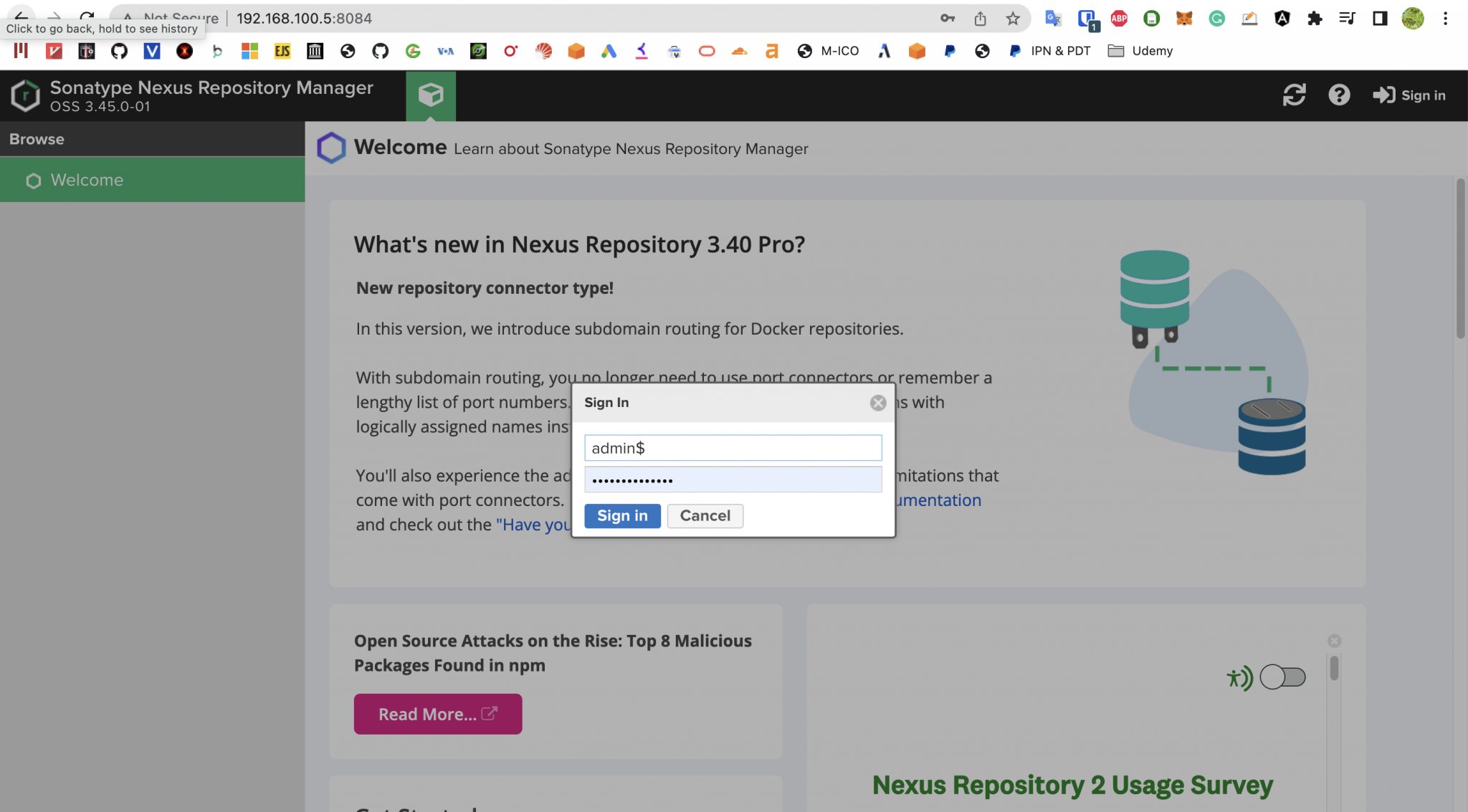This screenshot has height=812, width=1468.
Task: Click the username field showing admin$
Action: 732,447
